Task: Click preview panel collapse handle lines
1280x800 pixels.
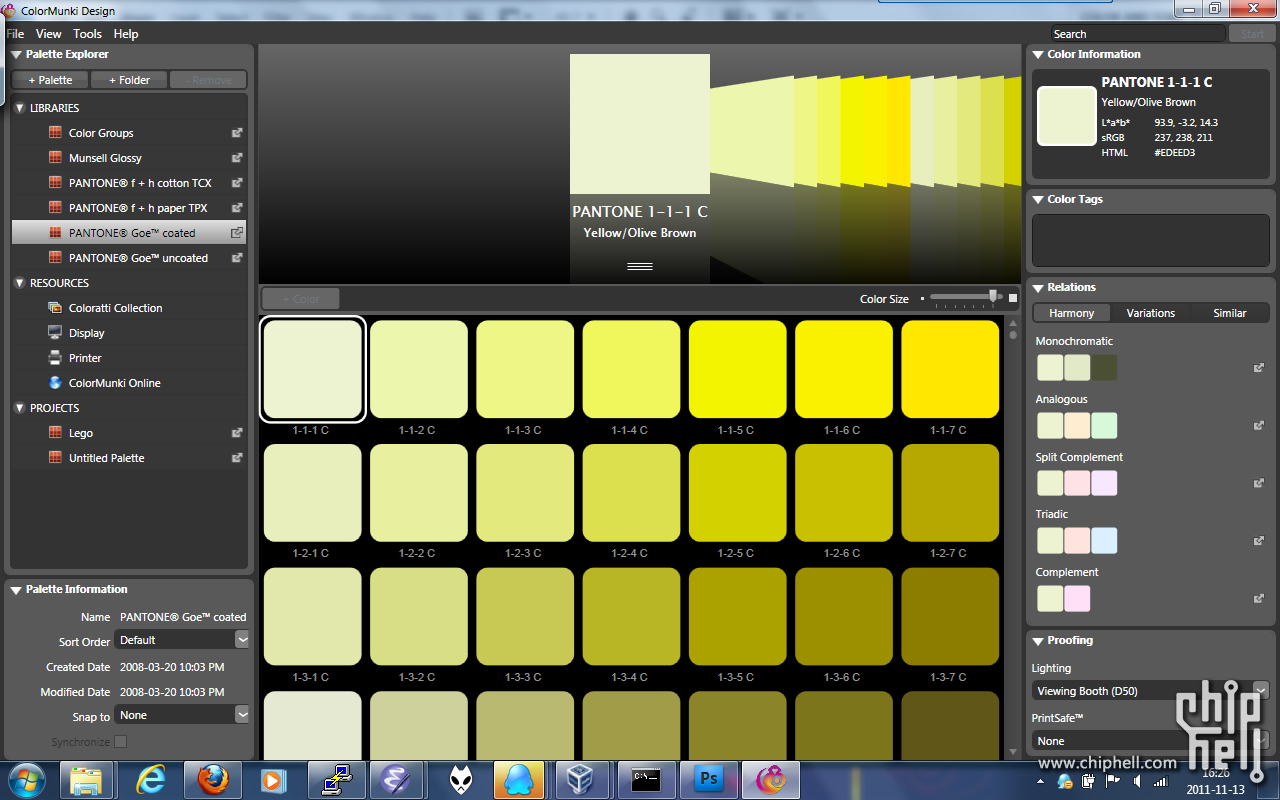Action: pyautogui.click(x=640, y=266)
